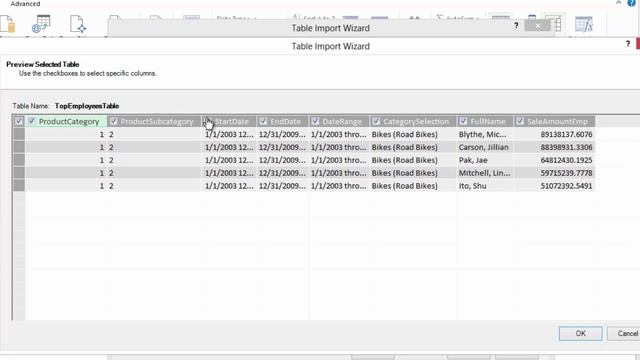The height and width of the screenshot is (360, 640).
Task: Click the 'Ito, Shu' name cell
Action: pyautogui.click(x=485, y=186)
